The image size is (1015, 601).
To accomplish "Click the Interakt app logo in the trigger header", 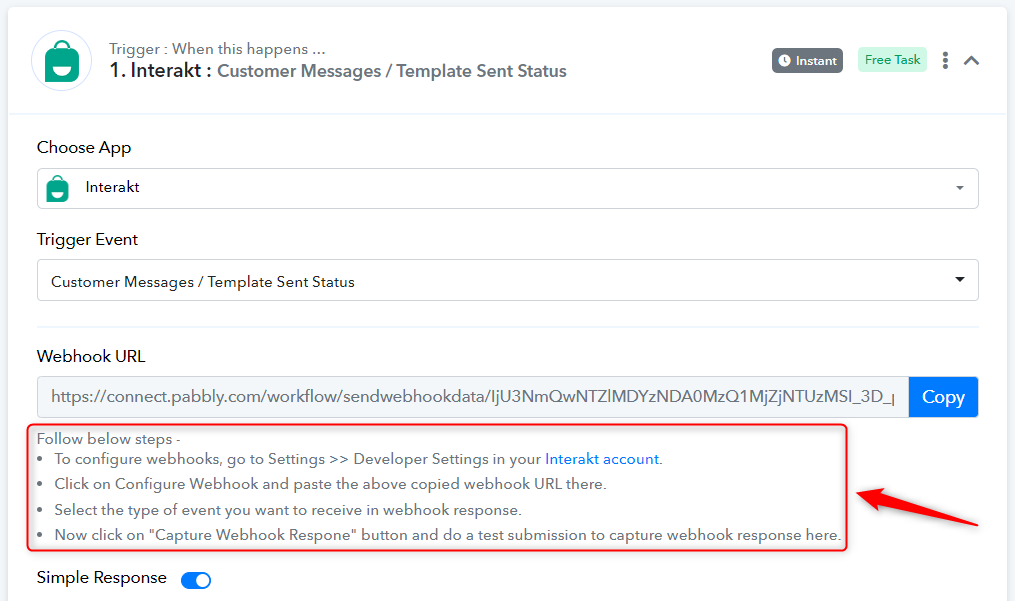I will [x=61, y=61].
